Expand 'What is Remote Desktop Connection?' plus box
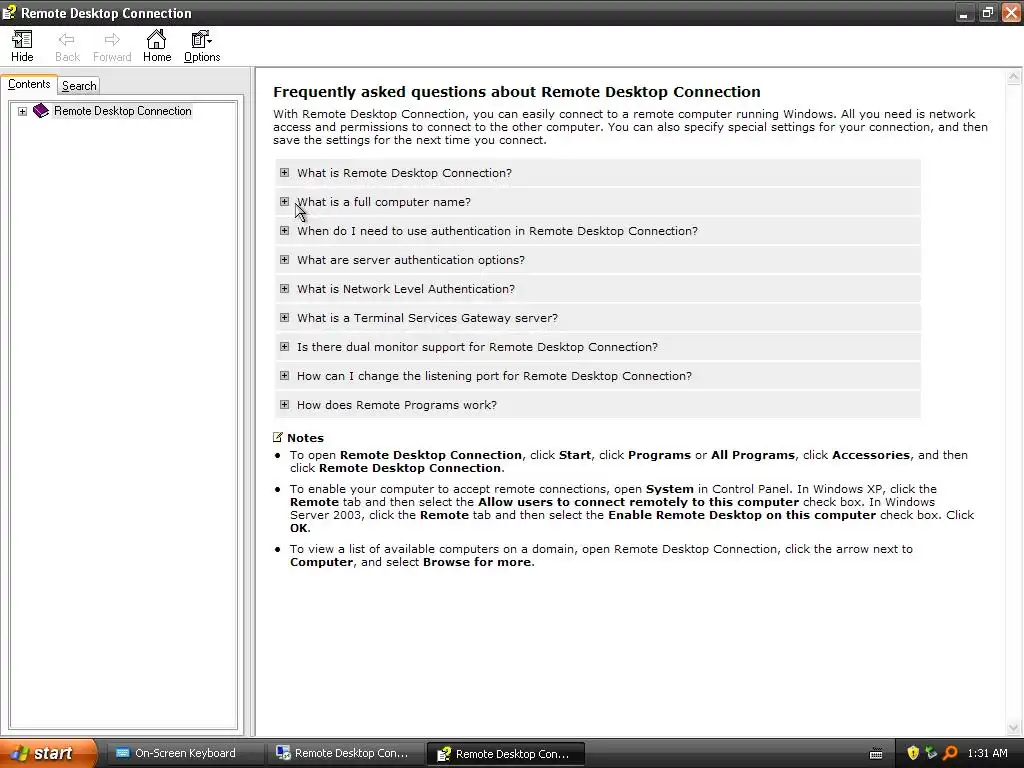1024x768 pixels. click(284, 172)
